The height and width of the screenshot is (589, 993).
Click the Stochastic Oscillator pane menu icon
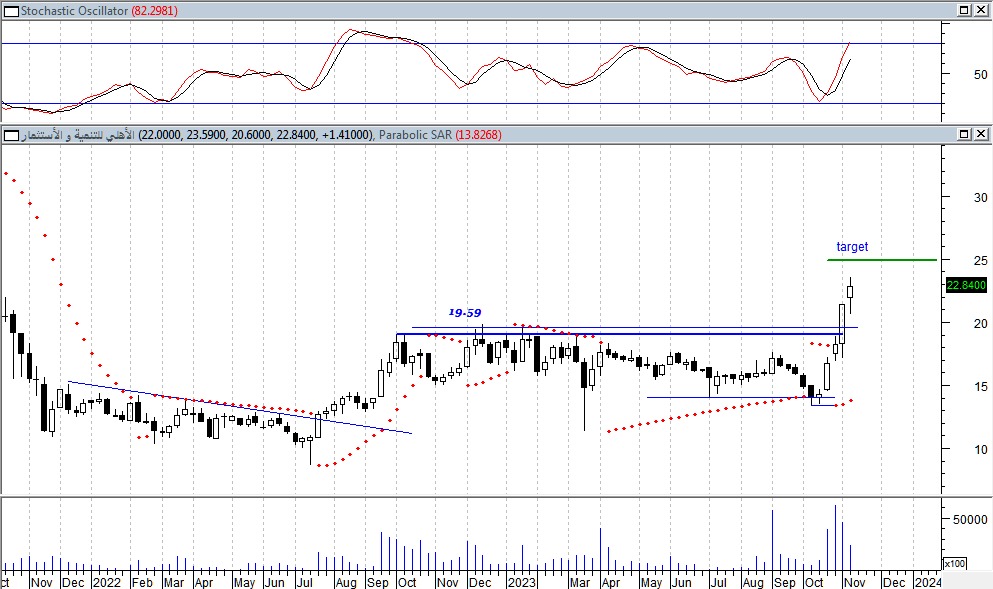[10, 9]
